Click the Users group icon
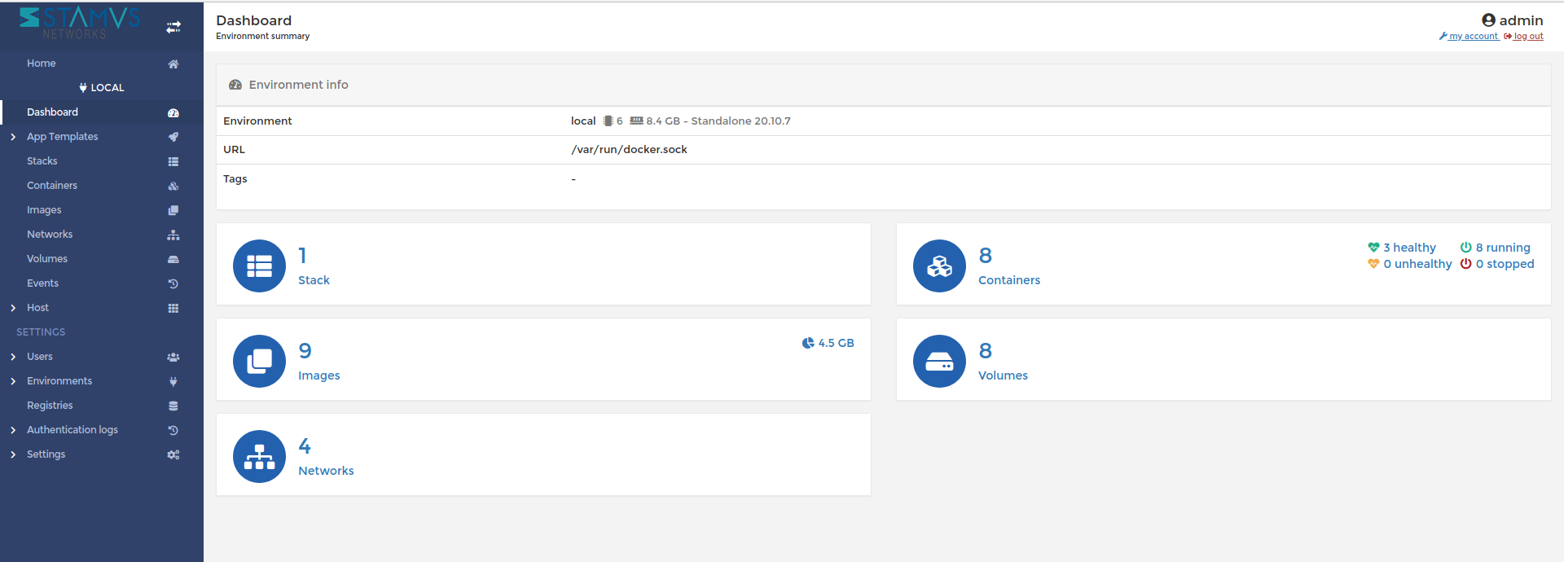 pyautogui.click(x=173, y=357)
